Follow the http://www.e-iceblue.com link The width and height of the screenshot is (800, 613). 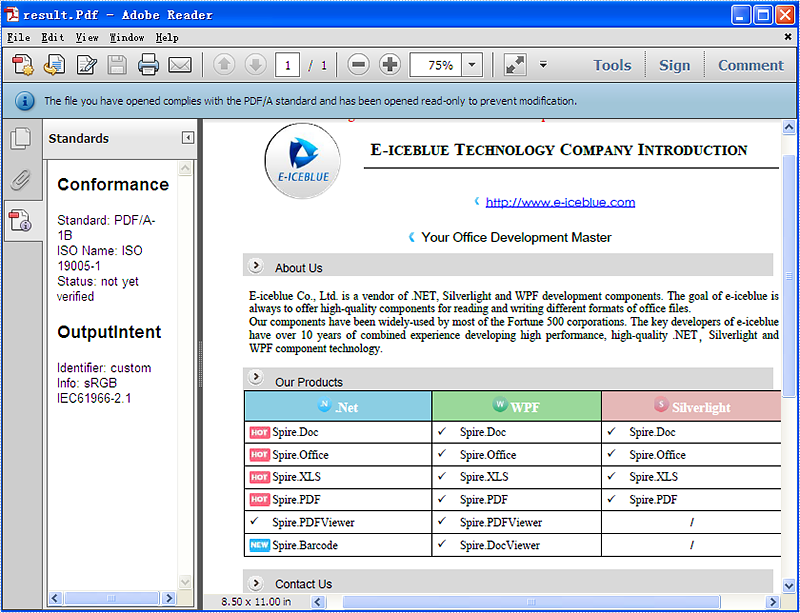pyautogui.click(x=560, y=202)
